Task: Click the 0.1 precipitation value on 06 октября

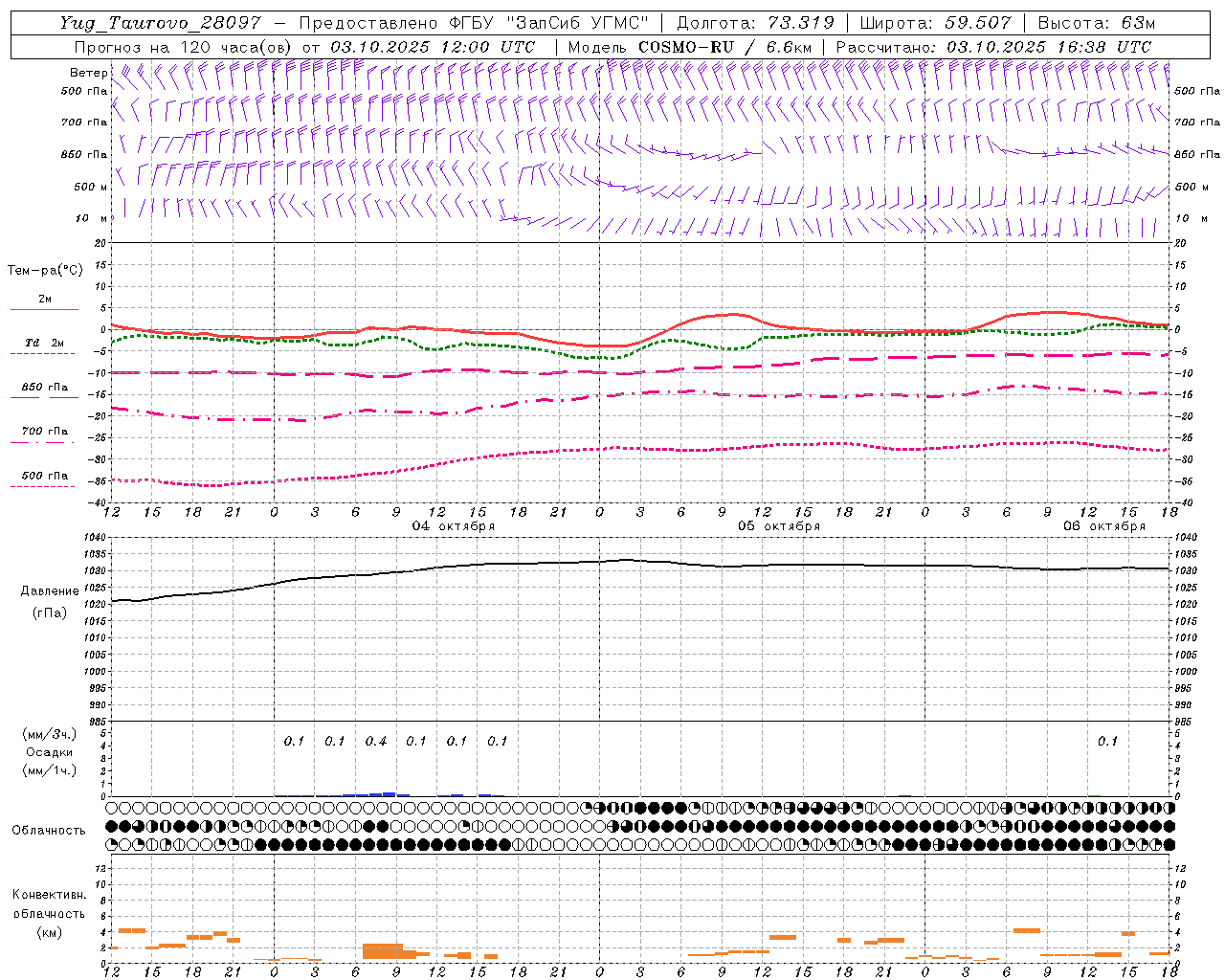Action: point(1107,741)
